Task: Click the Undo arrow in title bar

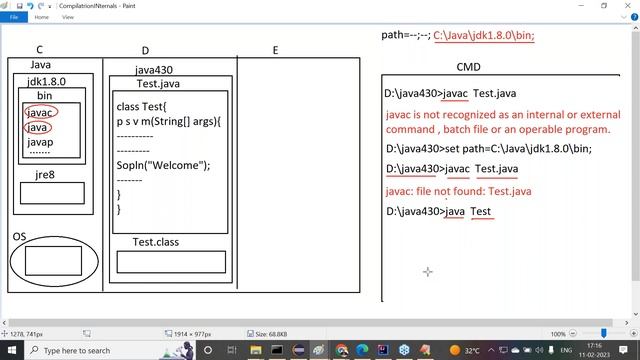Action: [30, 6]
